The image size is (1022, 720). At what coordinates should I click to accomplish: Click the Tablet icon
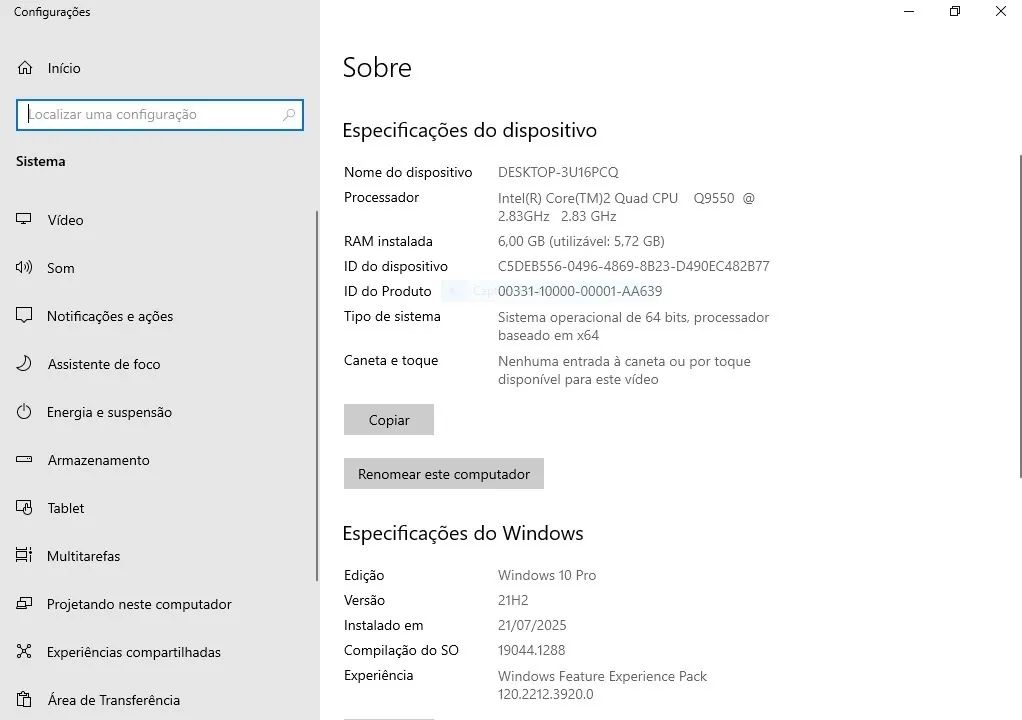(23, 508)
